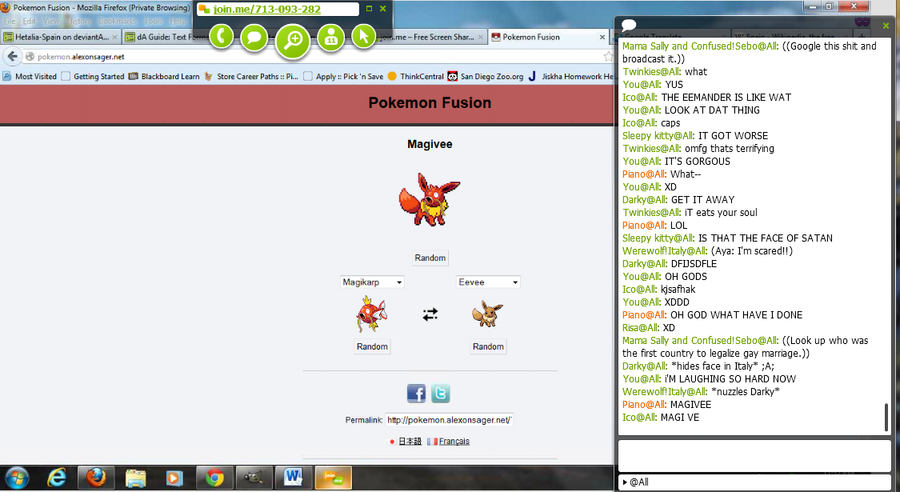Click the join.me phone call icon
The height and width of the screenshot is (492, 900).
[221, 37]
